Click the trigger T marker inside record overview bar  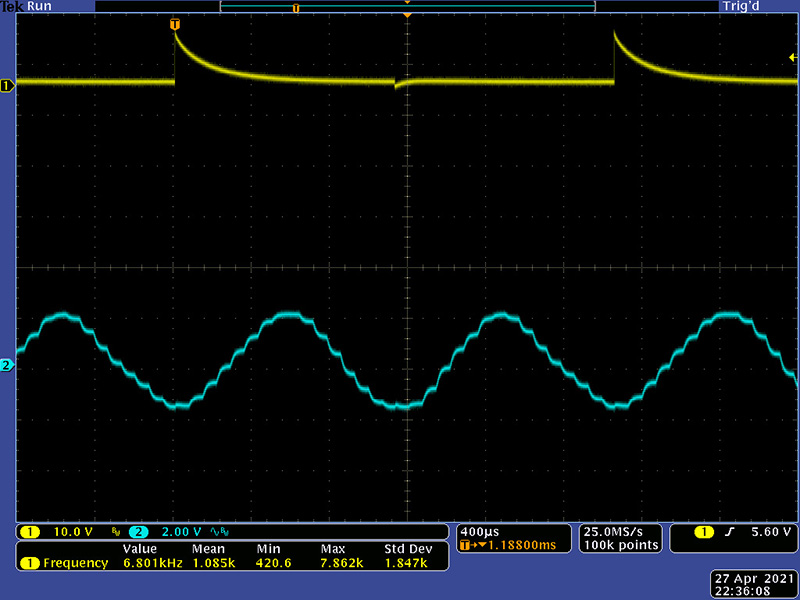point(295,7)
